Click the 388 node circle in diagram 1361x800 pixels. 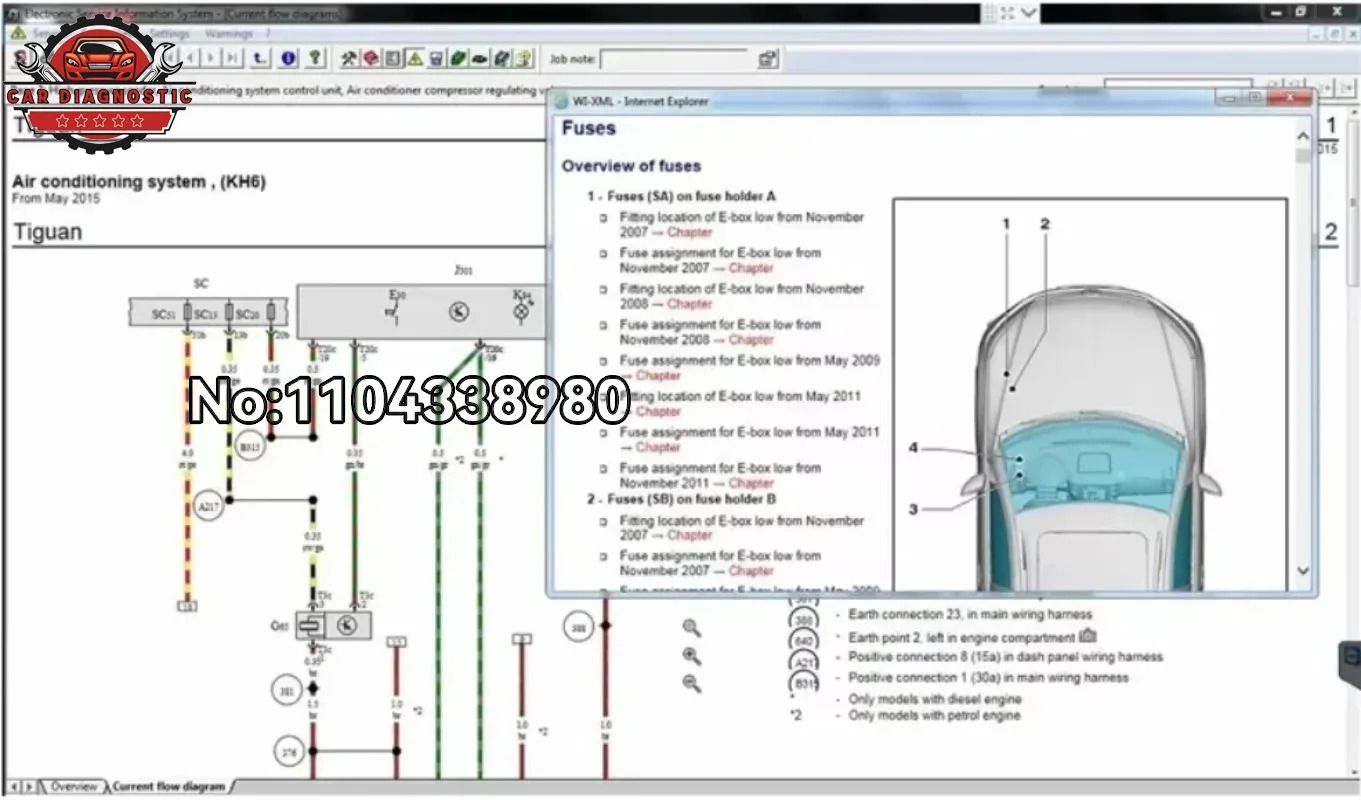[x=577, y=628]
